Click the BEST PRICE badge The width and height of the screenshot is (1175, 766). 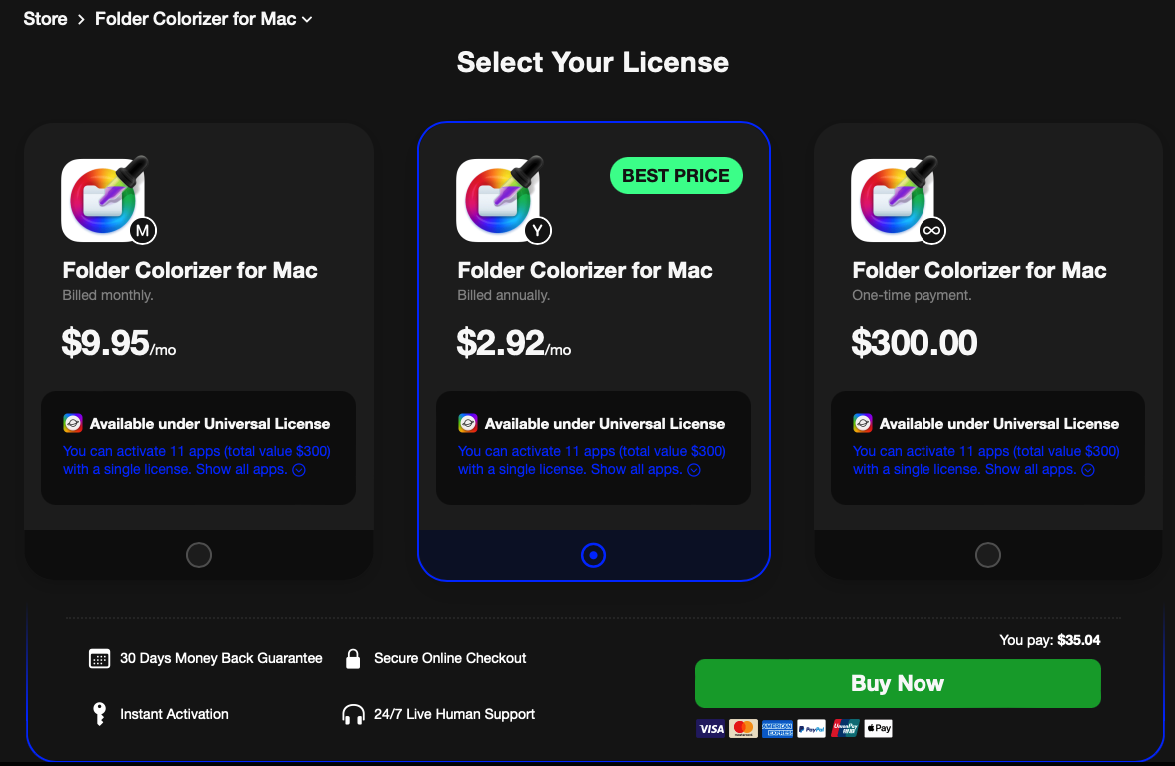point(676,176)
